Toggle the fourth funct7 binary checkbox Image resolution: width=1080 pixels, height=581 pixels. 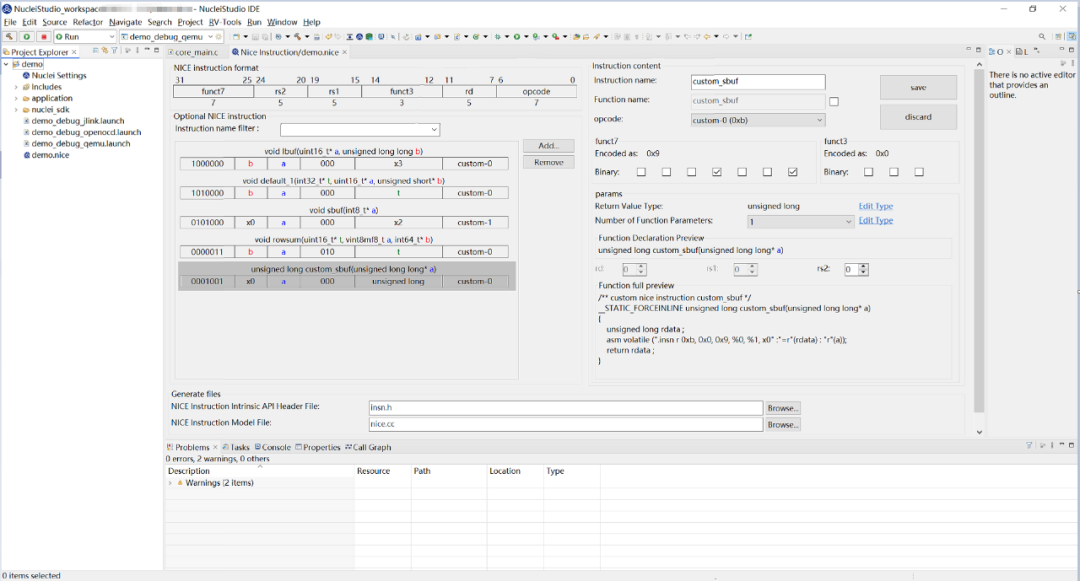[x=716, y=172]
